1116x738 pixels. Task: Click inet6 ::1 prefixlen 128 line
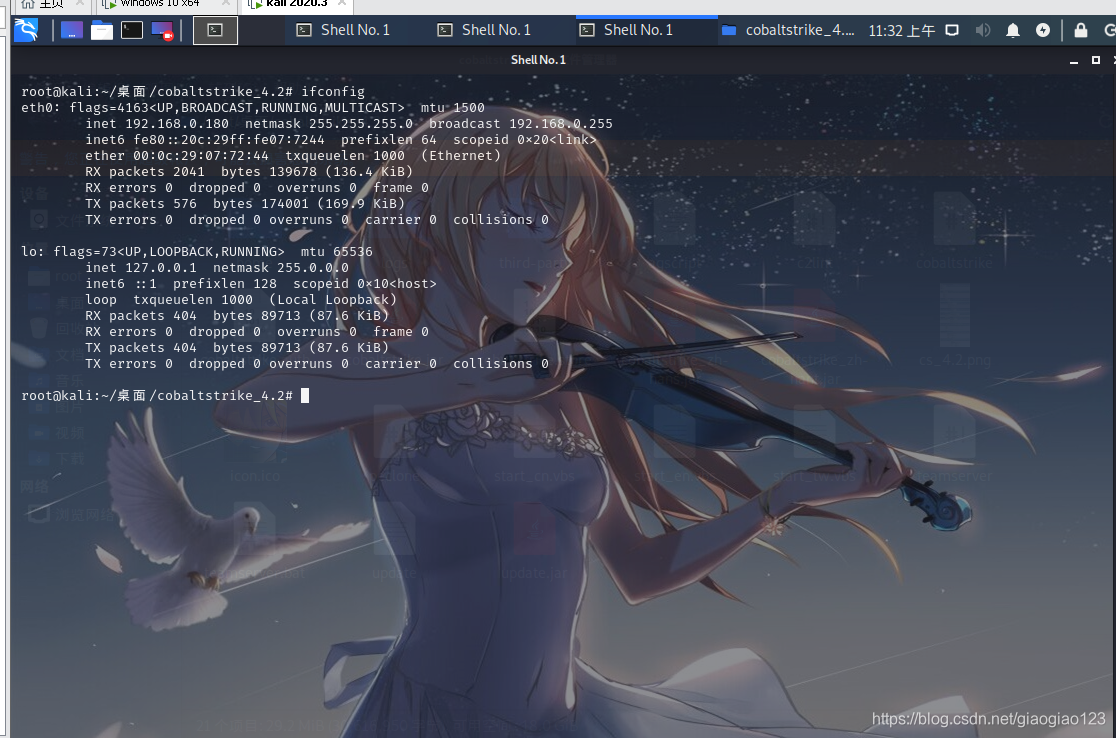point(260,284)
